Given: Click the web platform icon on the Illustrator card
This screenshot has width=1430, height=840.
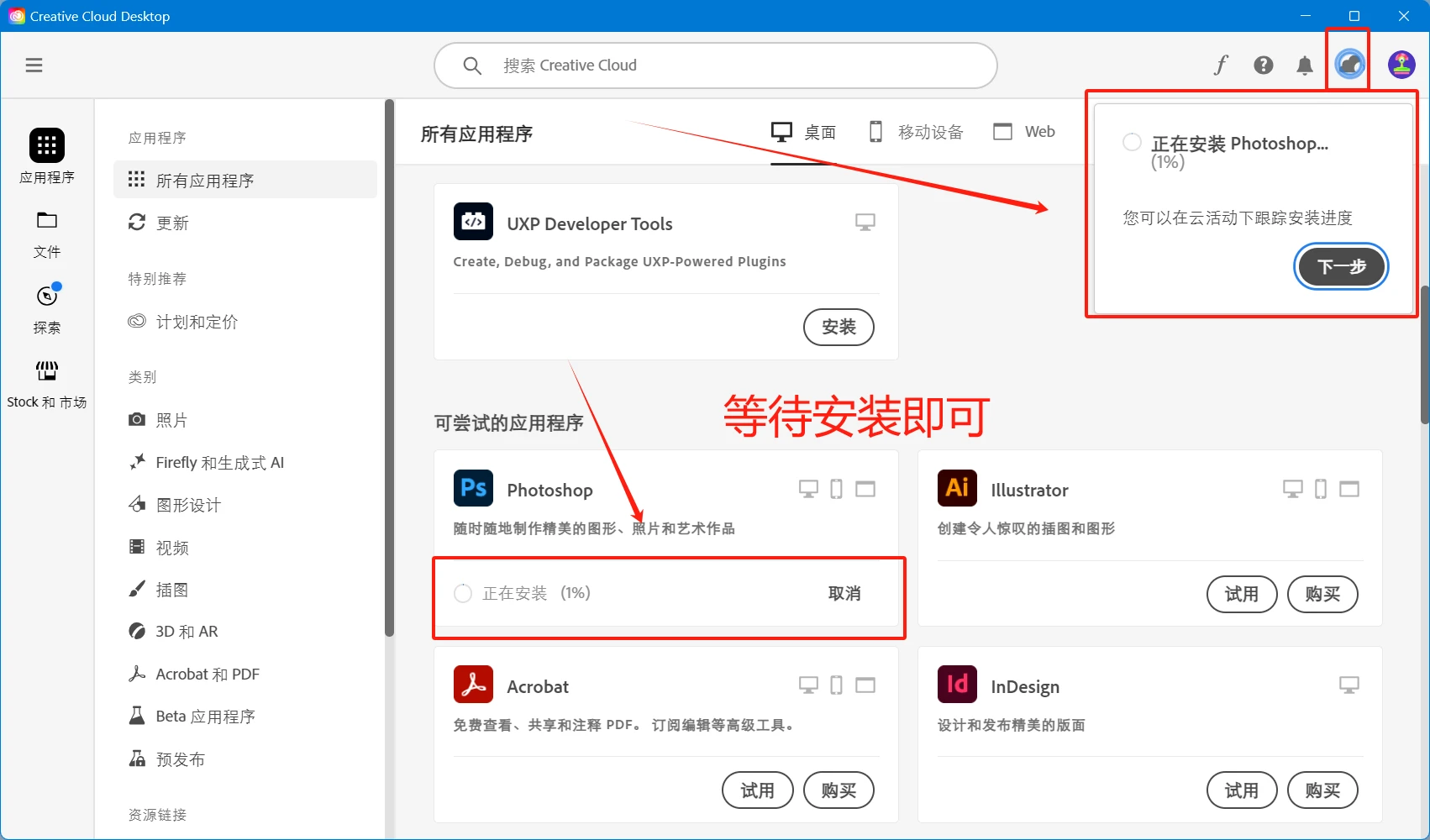Looking at the screenshot, I should click(x=1349, y=489).
